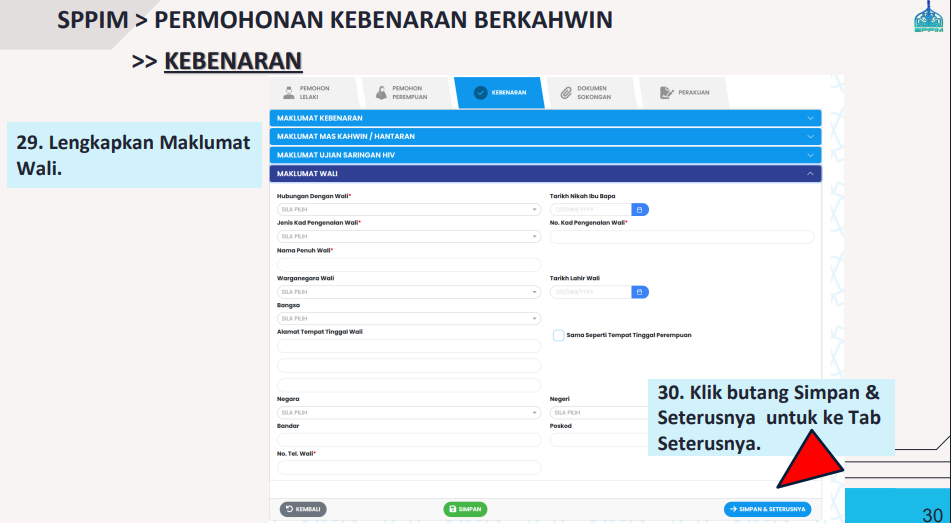Open calendar for Tarikh Nikah Ibu Bapa
The width and height of the screenshot is (951, 523).
(640, 209)
